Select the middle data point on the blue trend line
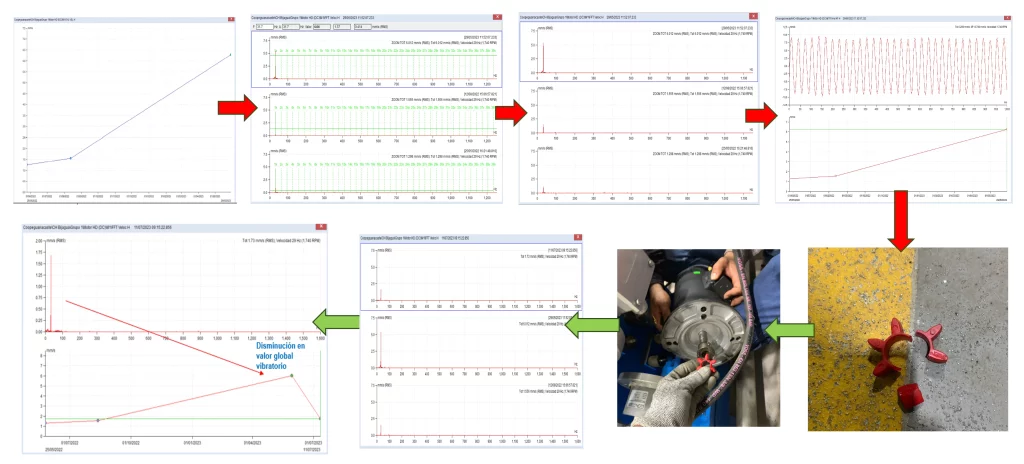Viewport: 1024px width, 464px height. pyautogui.click(x=71, y=158)
